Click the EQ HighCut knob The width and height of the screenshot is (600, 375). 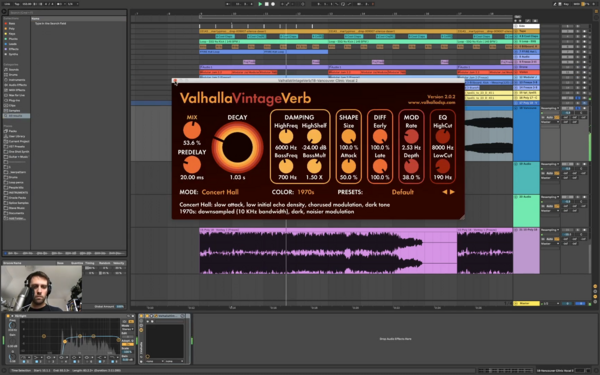pos(443,136)
